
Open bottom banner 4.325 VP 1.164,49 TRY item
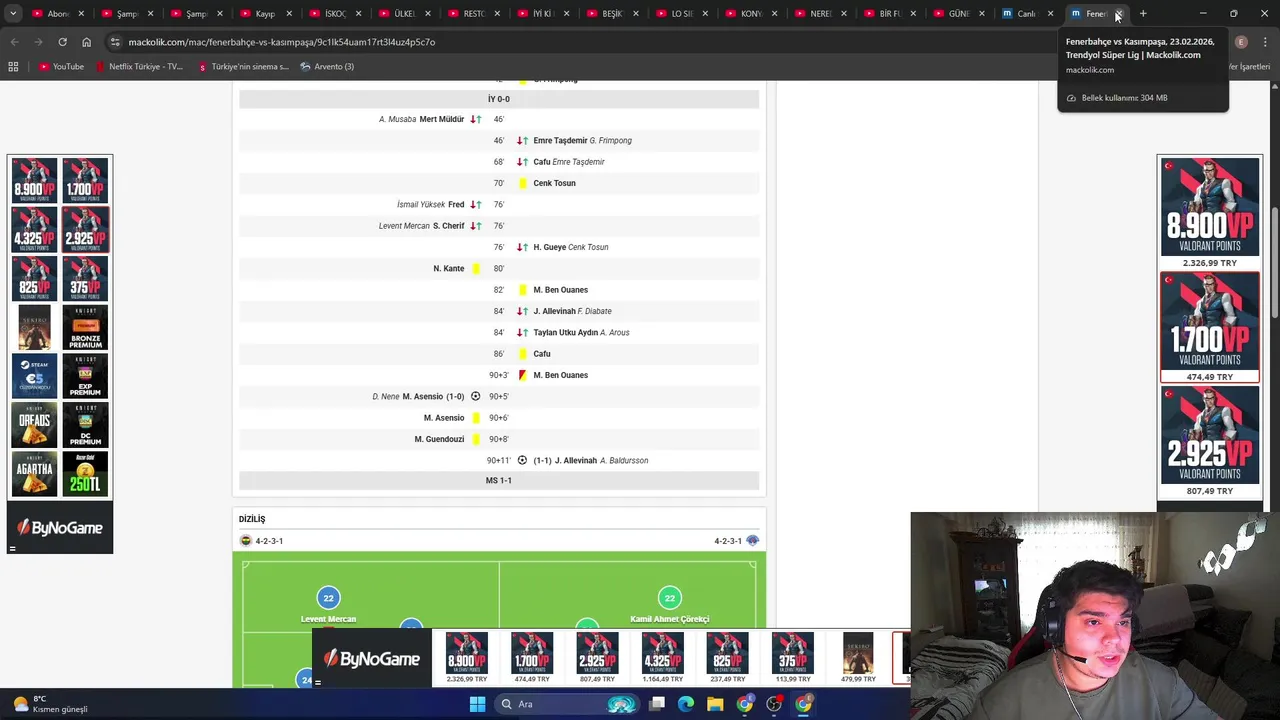(x=662, y=658)
